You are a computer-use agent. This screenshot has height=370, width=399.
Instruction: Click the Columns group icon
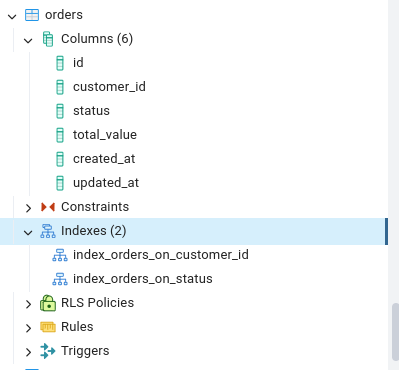[x=48, y=39]
